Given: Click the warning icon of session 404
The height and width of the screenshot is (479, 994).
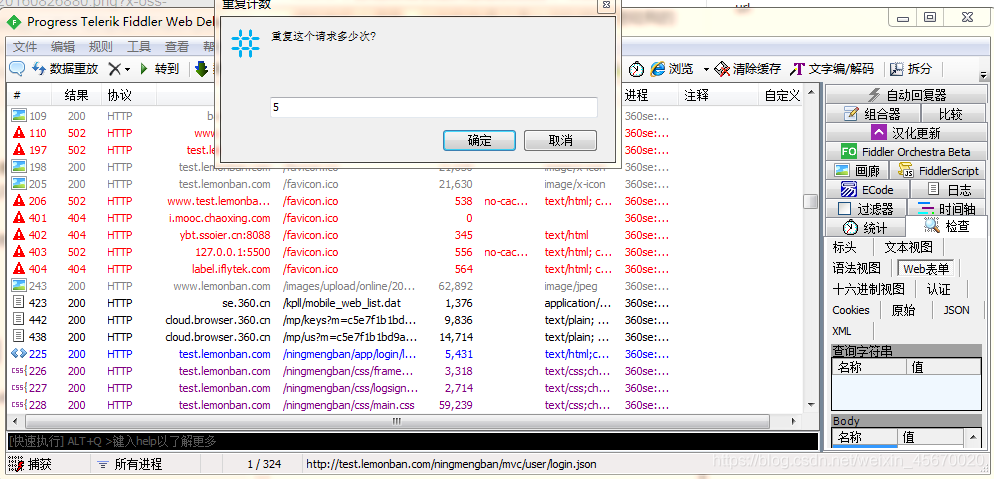Looking at the screenshot, I should pyautogui.click(x=19, y=269).
